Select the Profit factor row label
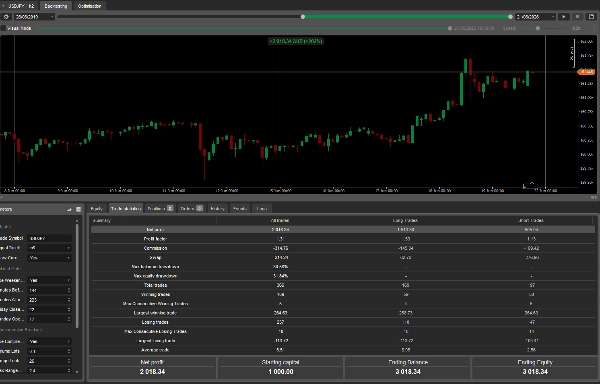 (x=155, y=239)
